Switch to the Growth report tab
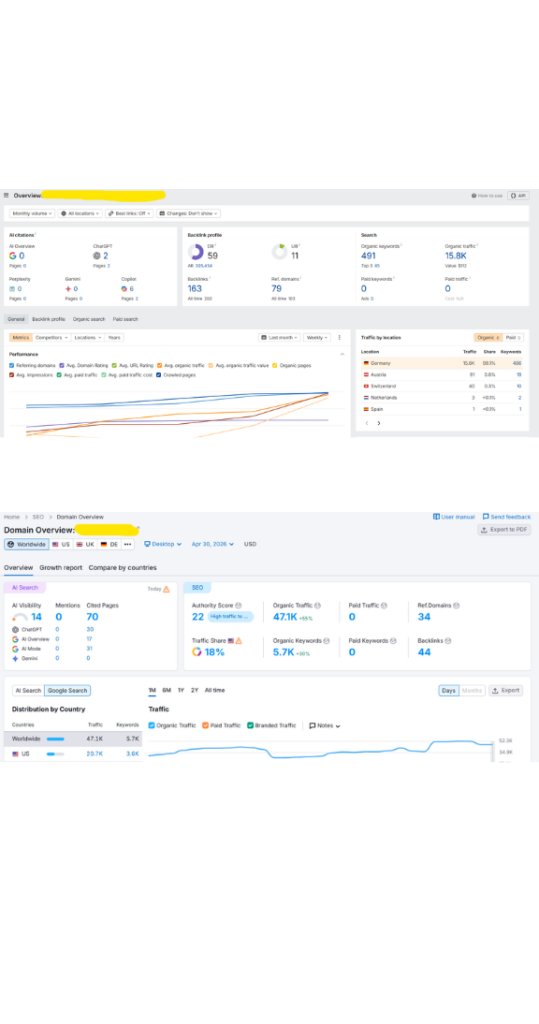539x1024 pixels. (x=61, y=568)
